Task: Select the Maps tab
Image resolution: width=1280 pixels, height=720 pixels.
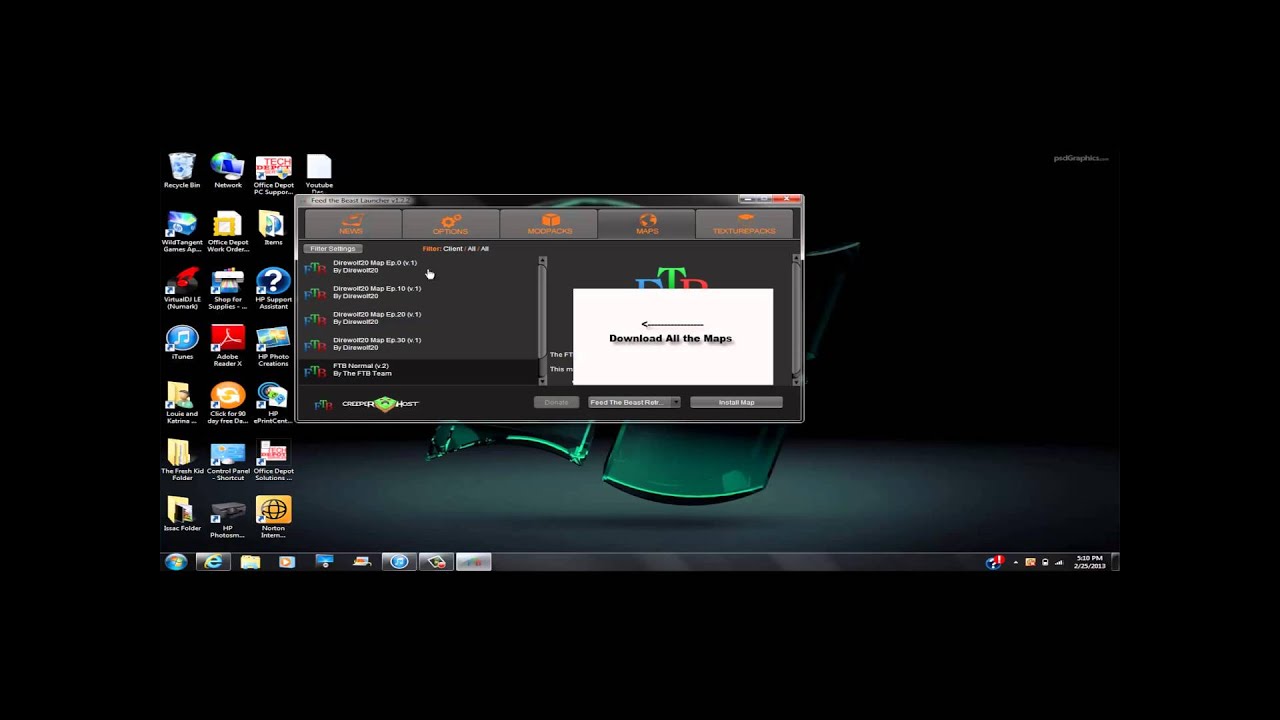Action: pos(647,224)
